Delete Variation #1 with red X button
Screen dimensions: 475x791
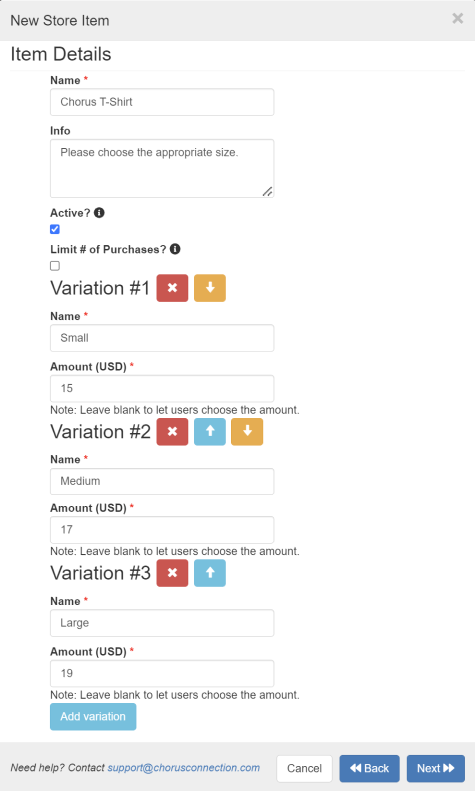[x=172, y=288]
